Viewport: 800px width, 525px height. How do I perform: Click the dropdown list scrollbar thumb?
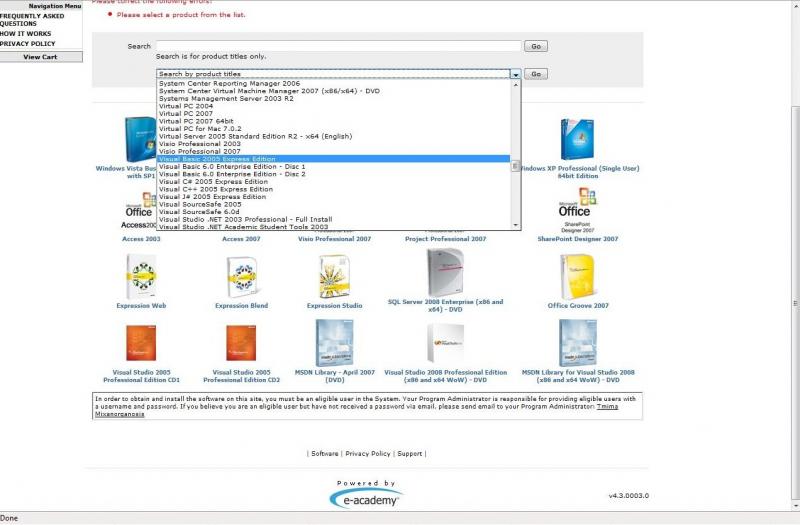(x=515, y=166)
